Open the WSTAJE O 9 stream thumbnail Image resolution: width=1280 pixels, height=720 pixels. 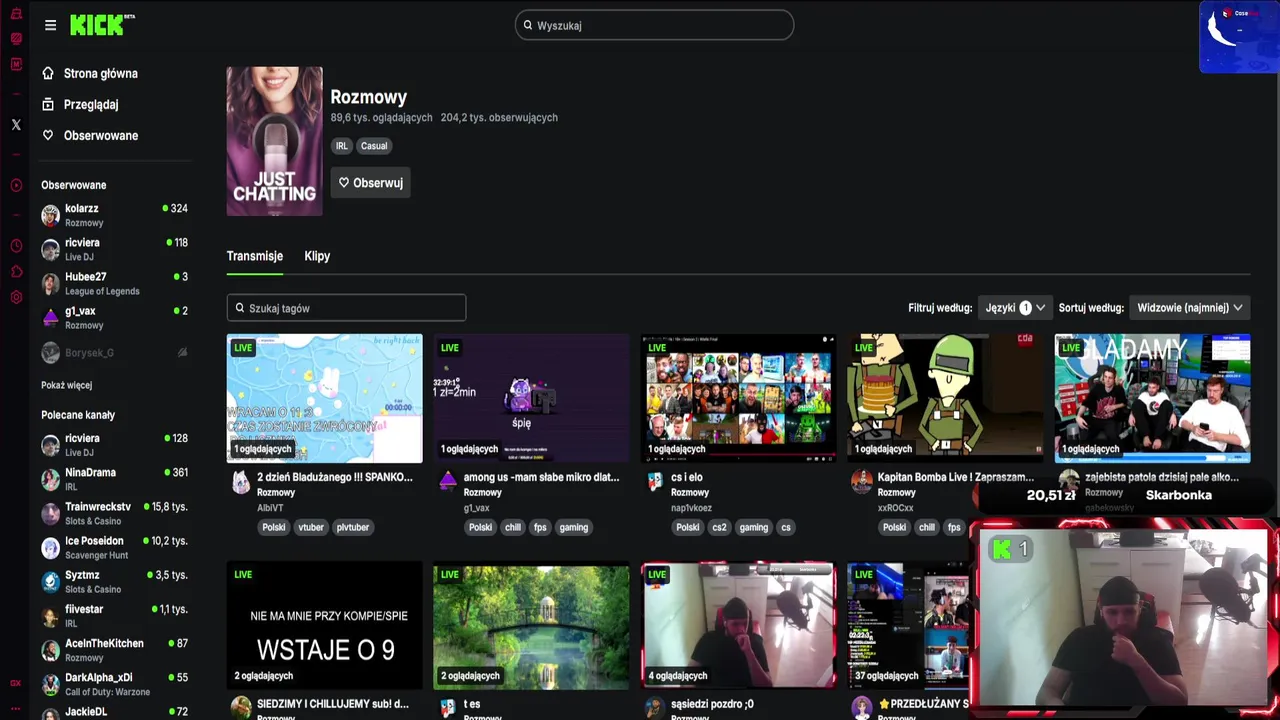point(324,625)
